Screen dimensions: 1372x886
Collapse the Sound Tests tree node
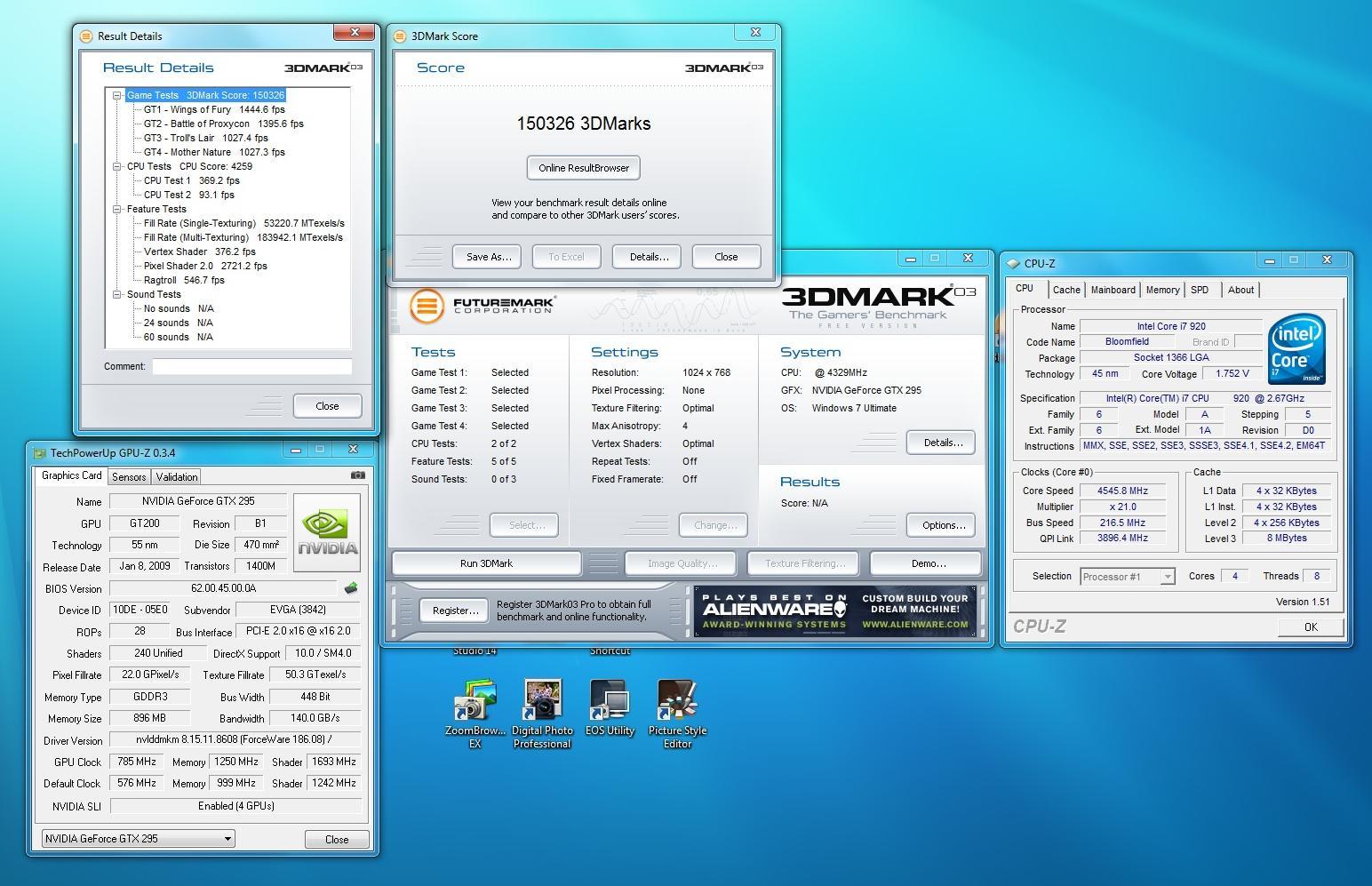point(116,294)
